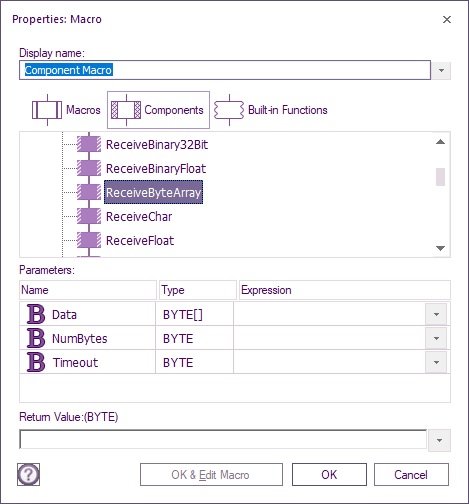
Task: Switch to the Built-in Functions tab
Action: click(x=271, y=110)
